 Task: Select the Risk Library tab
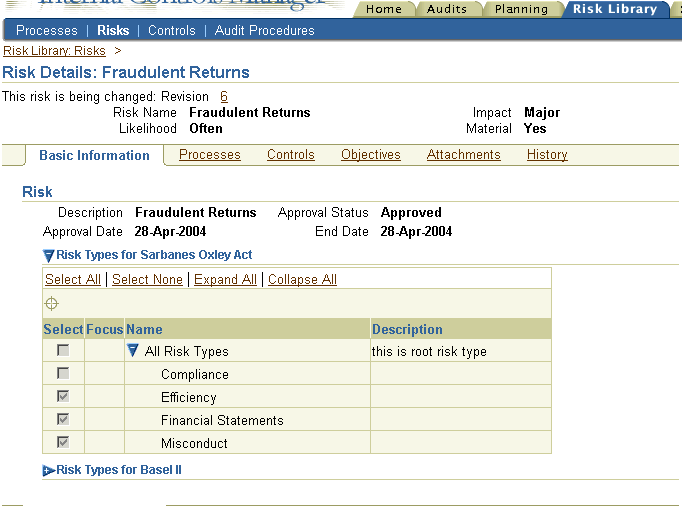click(x=615, y=9)
